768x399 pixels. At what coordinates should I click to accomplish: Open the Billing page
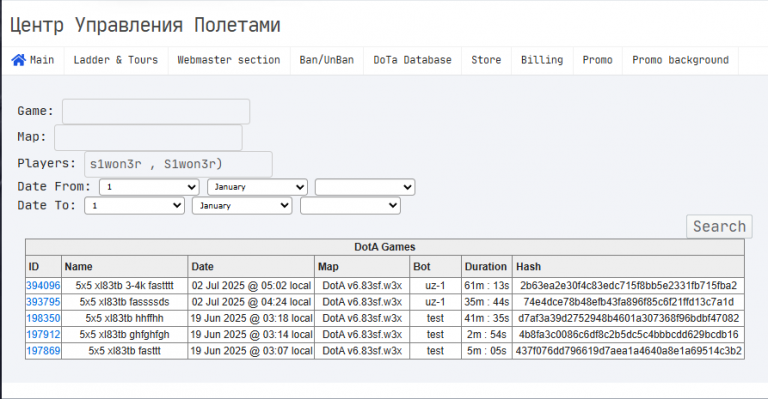[x=542, y=60]
